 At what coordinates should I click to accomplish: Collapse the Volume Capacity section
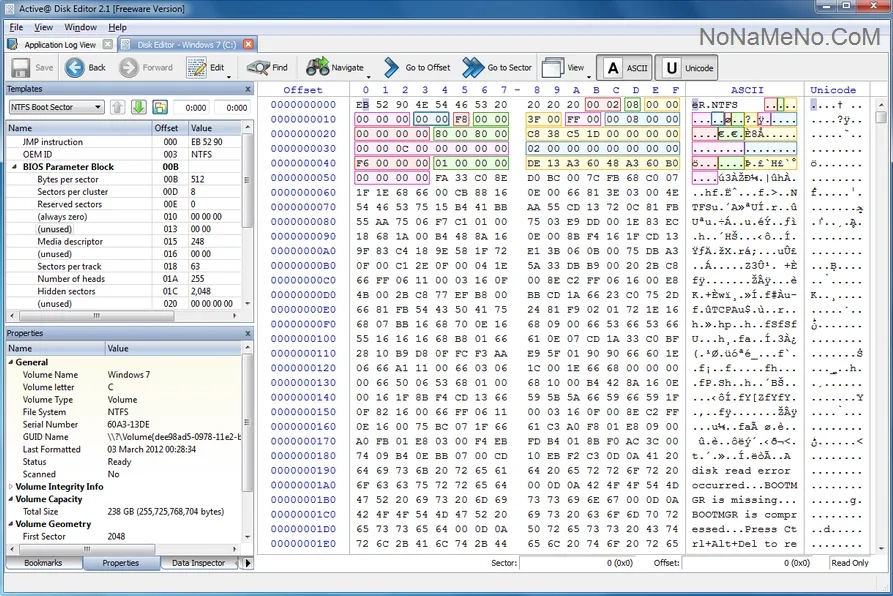[x=11, y=499]
